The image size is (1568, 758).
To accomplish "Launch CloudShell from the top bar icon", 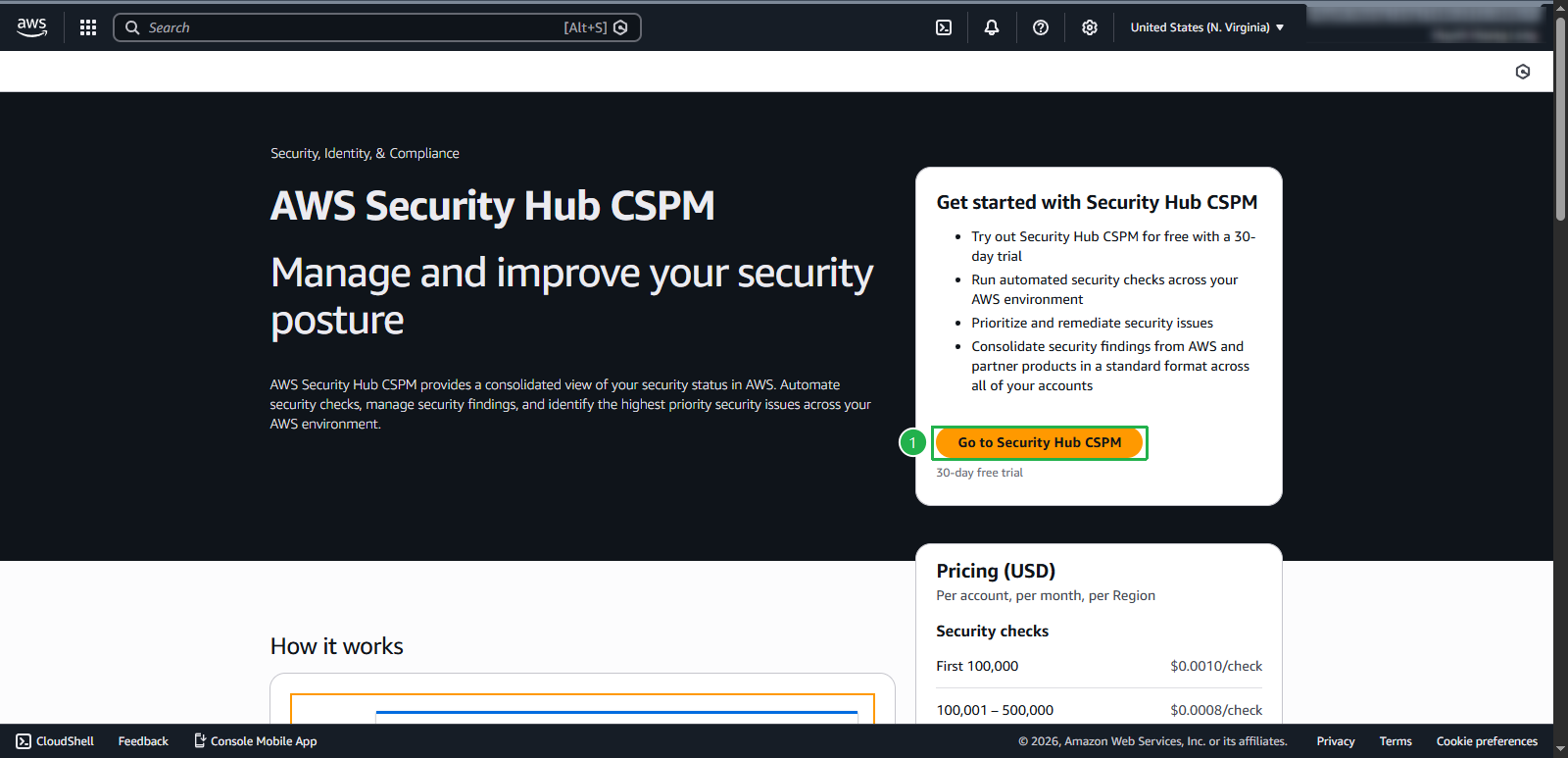I will point(944,27).
